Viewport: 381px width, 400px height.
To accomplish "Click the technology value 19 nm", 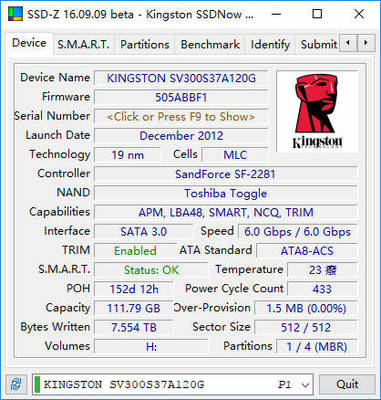I will [x=127, y=155].
